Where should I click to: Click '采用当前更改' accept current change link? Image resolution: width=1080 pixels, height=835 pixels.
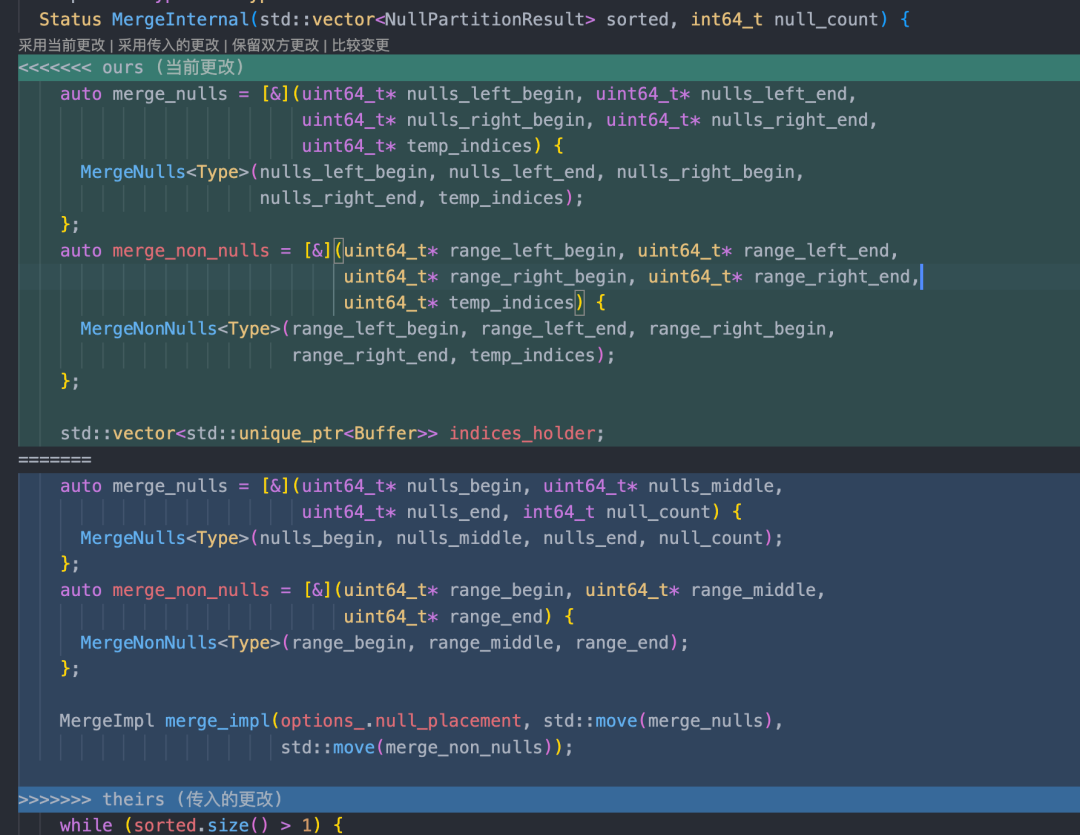click(x=62, y=45)
